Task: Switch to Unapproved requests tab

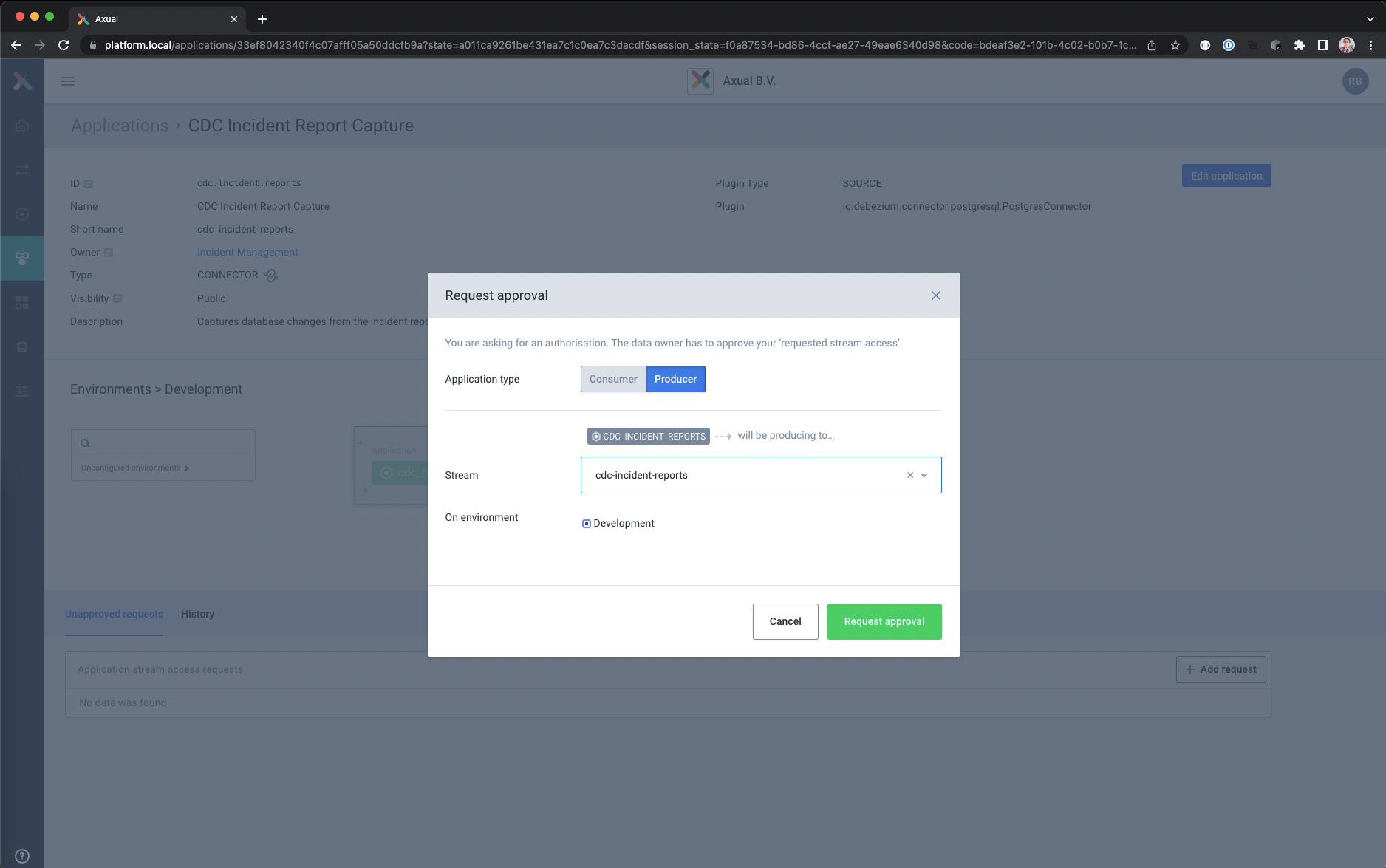Action: coord(114,614)
